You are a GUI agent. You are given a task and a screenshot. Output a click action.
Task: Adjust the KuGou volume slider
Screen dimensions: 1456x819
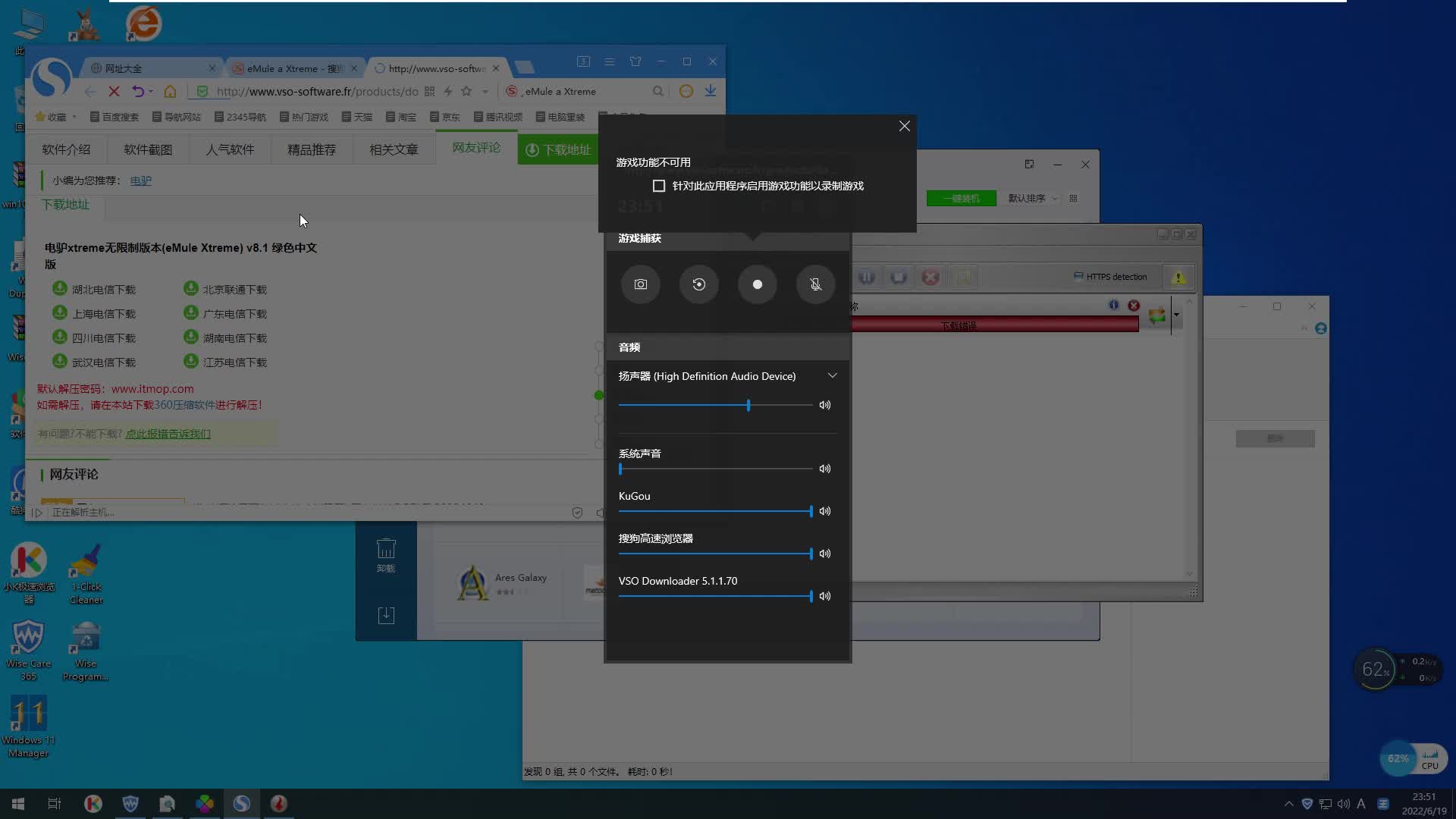[x=715, y=511]
